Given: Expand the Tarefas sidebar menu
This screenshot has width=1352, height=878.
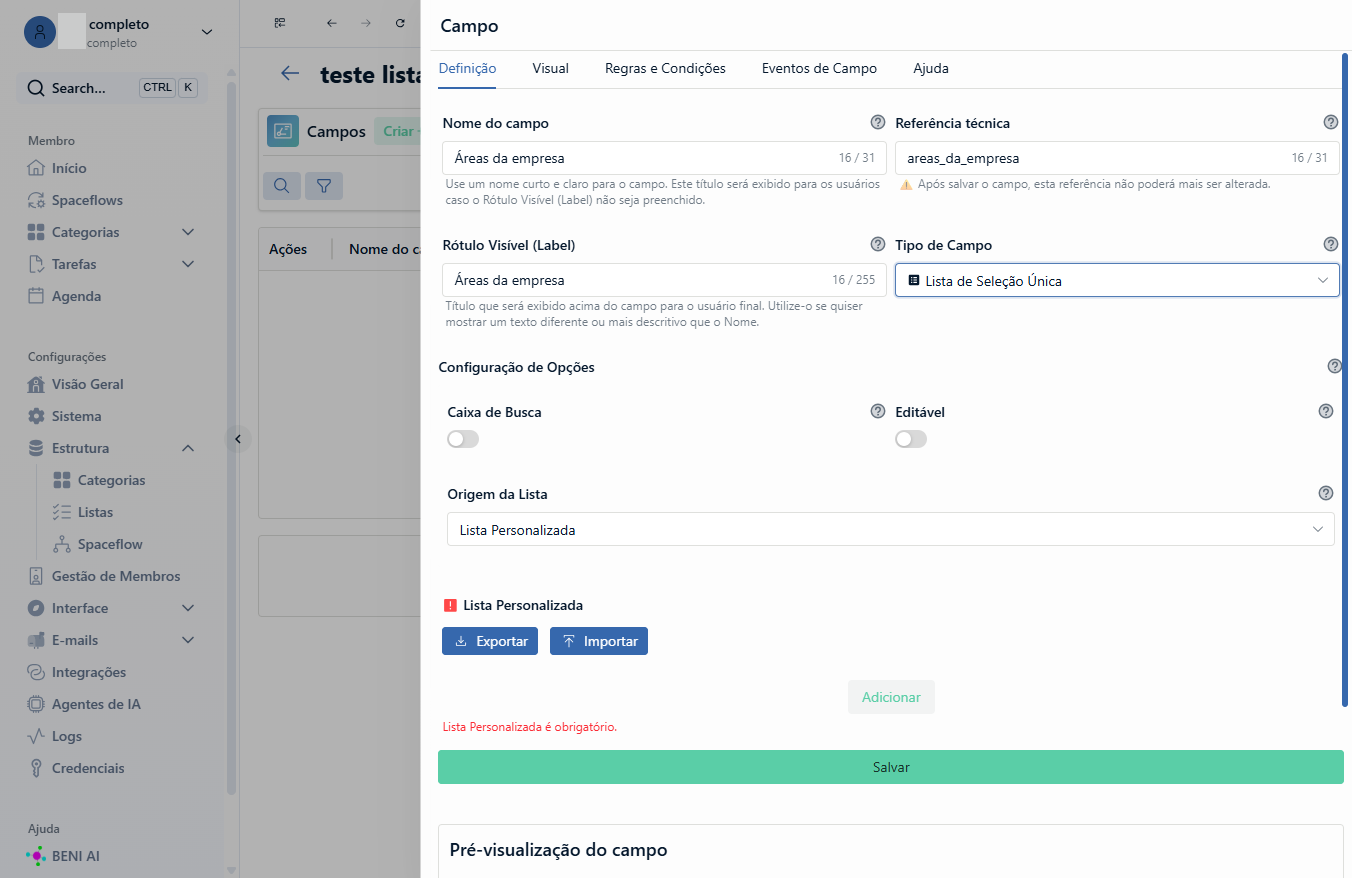Looking at the screenshot, I should (x=188, y=264).
